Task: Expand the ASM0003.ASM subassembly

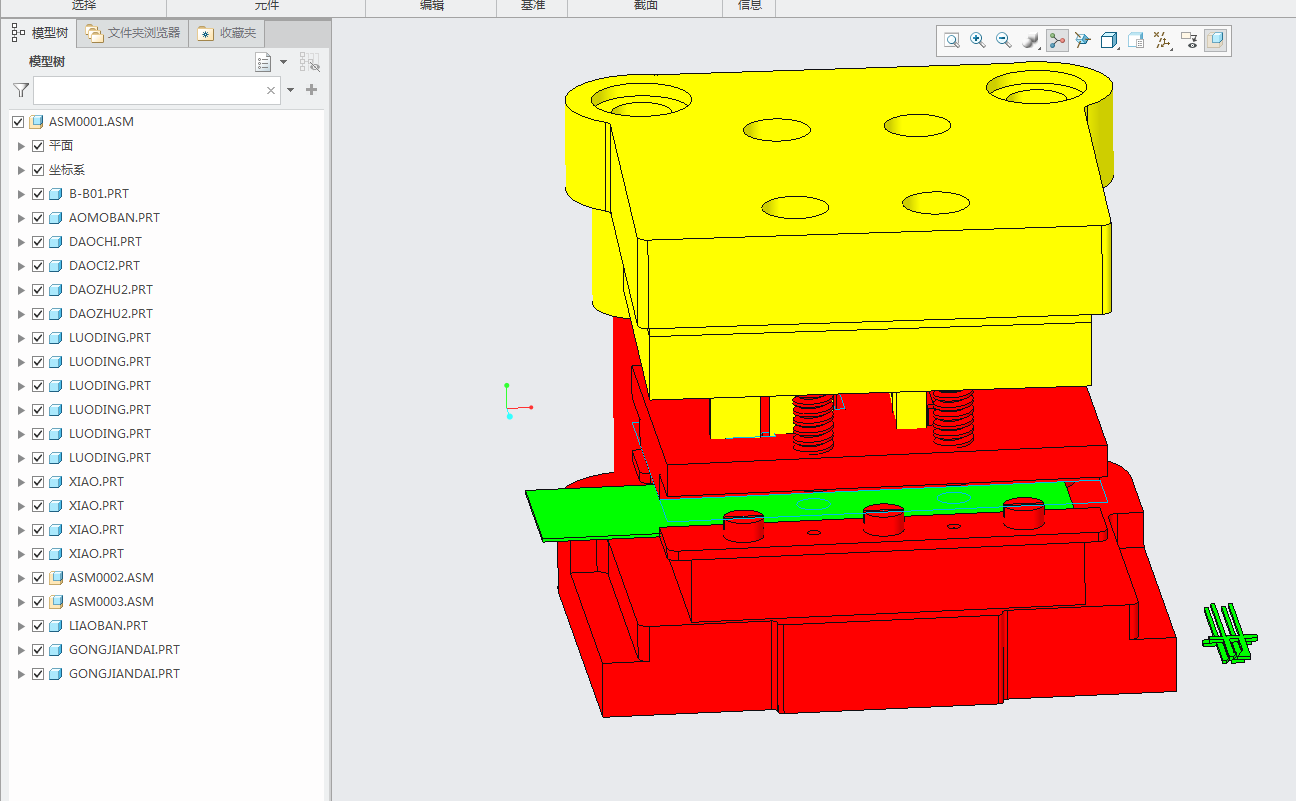Action: 21,602
